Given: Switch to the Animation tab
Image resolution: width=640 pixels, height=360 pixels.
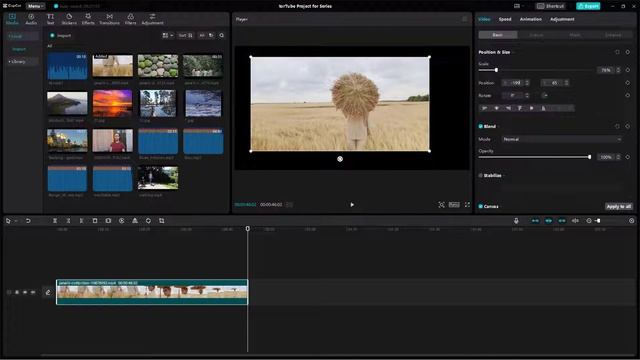Looking at the screenshot, I should click(x=531, y=19).
